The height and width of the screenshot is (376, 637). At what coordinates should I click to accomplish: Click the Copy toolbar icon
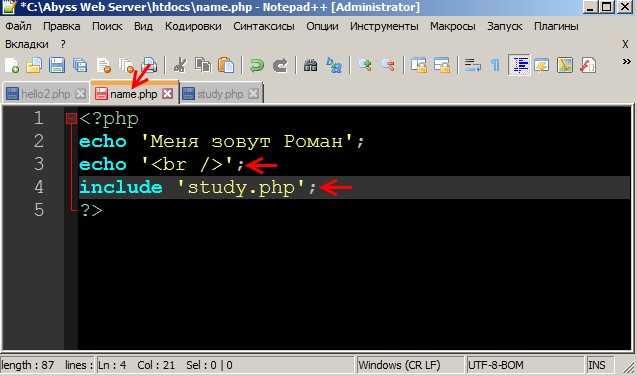pos(203,65)
